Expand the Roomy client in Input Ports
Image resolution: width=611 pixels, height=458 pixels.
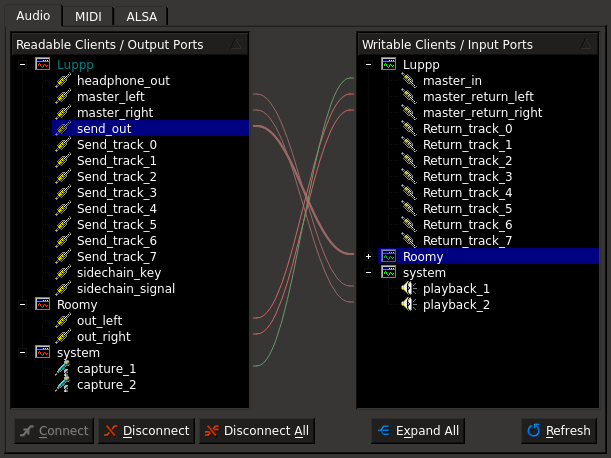pyautogui.click(x=368, y=256)
